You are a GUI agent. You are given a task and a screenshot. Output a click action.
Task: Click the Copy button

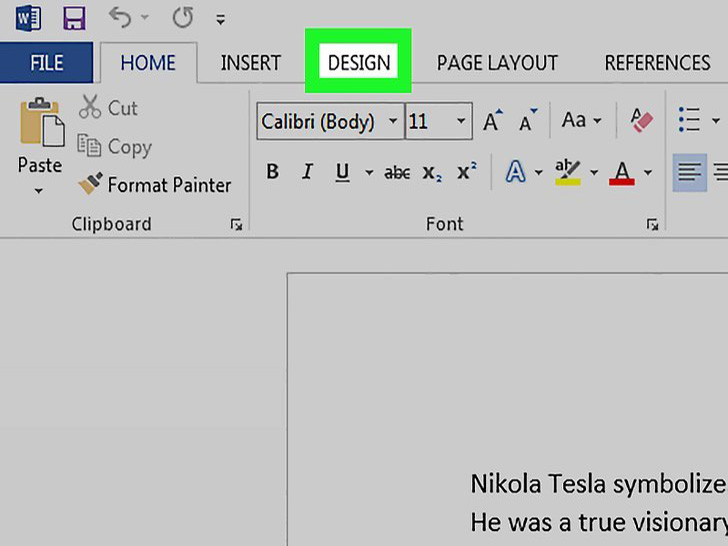(x=116, y=147)
